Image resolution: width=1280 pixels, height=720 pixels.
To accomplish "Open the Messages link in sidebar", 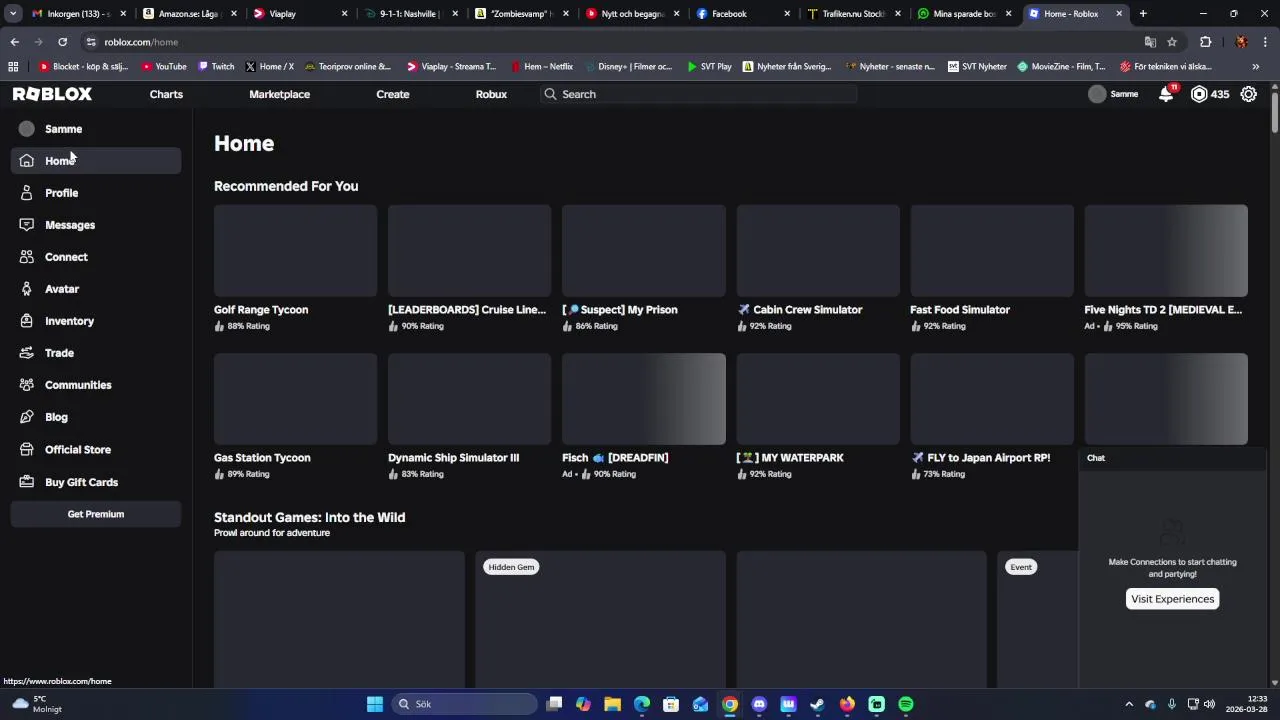I will coord(70,225).
